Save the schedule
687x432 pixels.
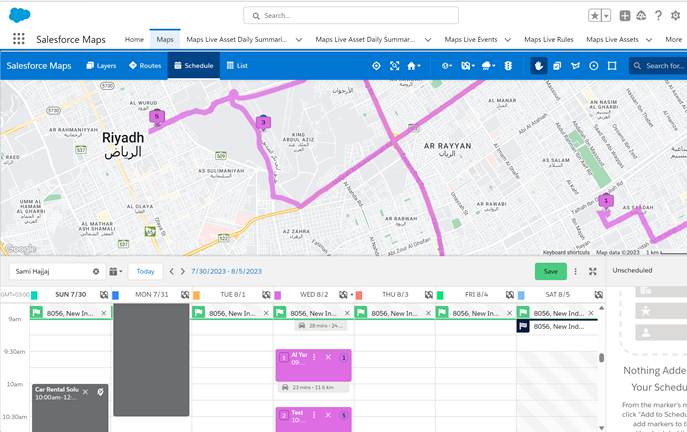pos(551,272)
